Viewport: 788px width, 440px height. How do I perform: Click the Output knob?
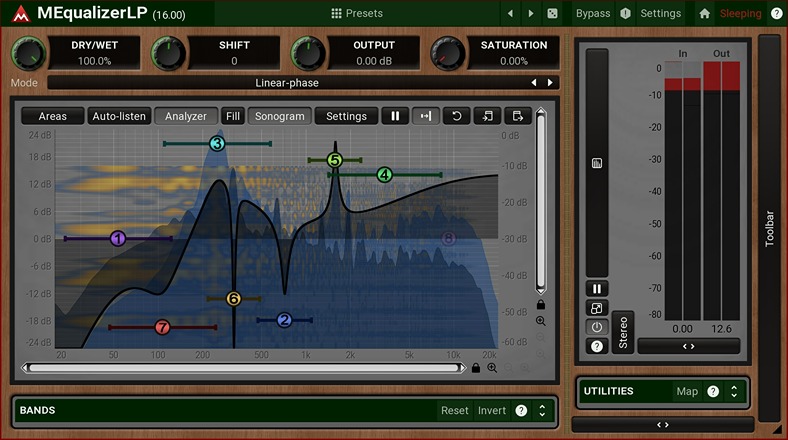pos(308,53)
